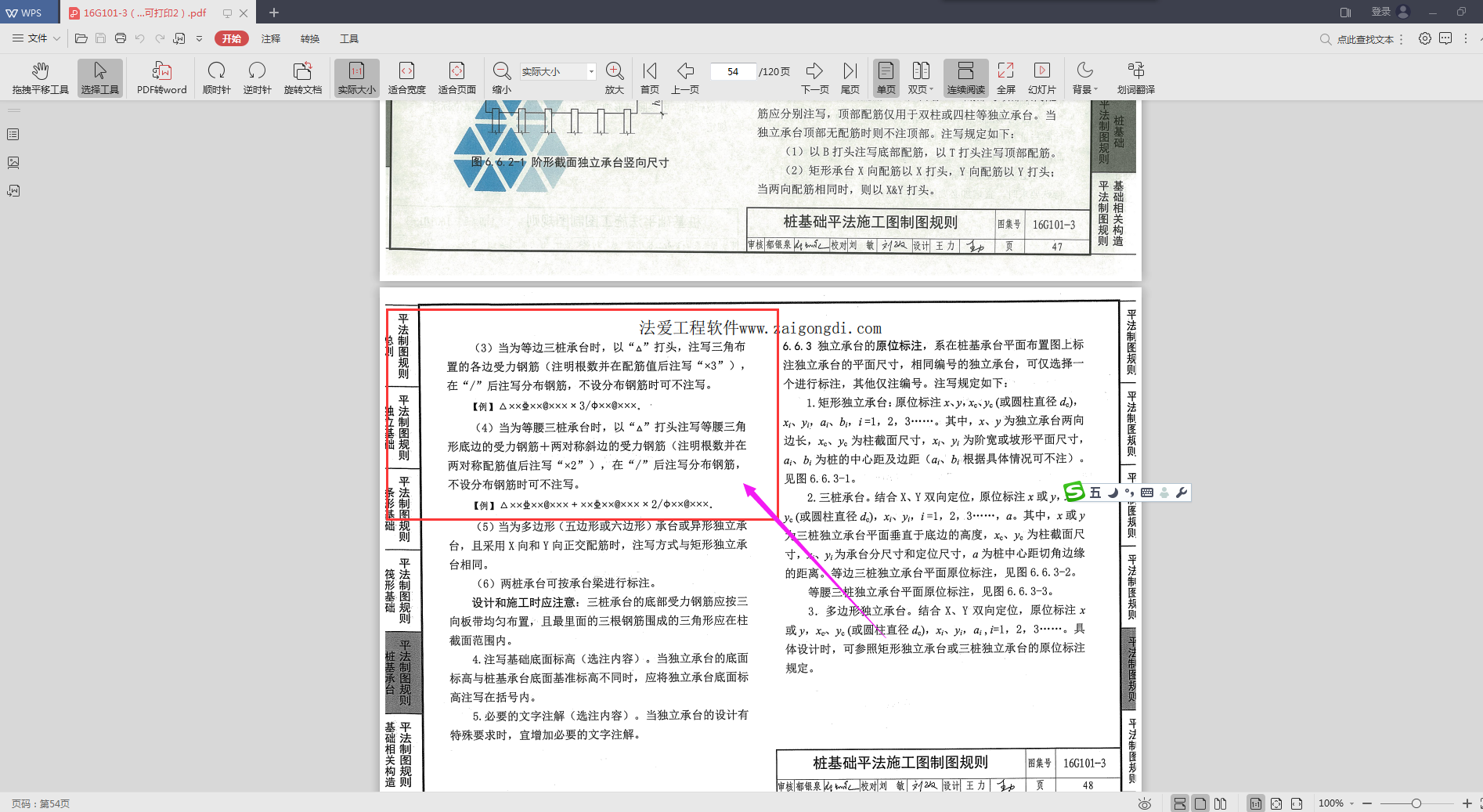This screenshot has height=812, width=1483.
Task: Open more options vertical dots menu at top right
Action: coord(1466,38)
